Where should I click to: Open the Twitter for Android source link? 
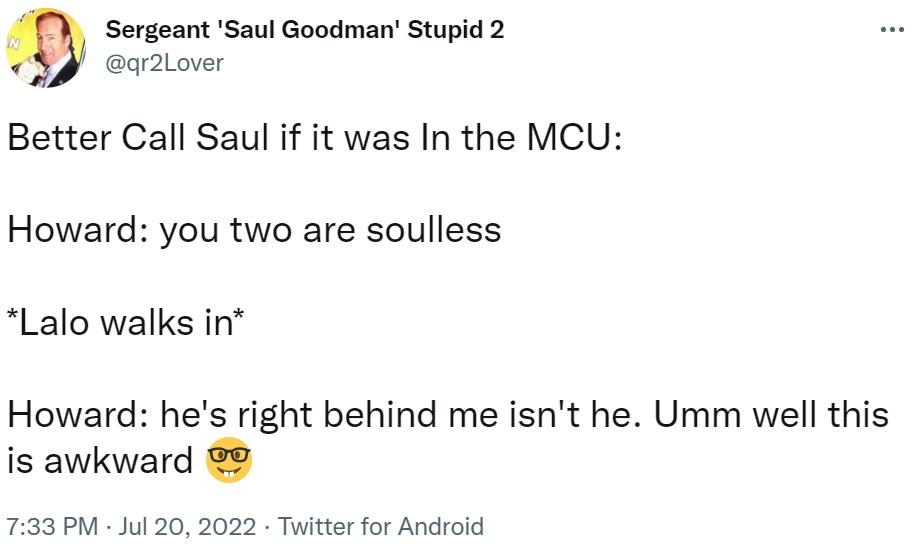coord(380,526)
